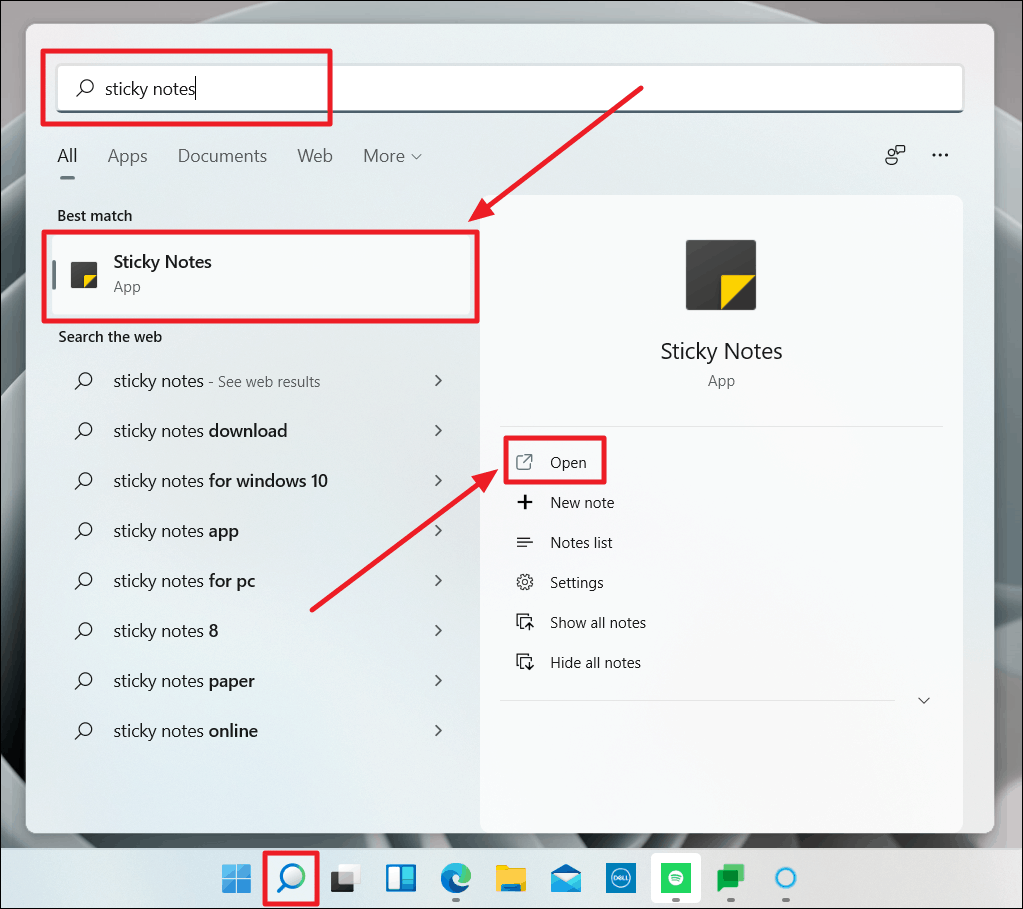Show all notes in Sticky Notes

[597, 622]
